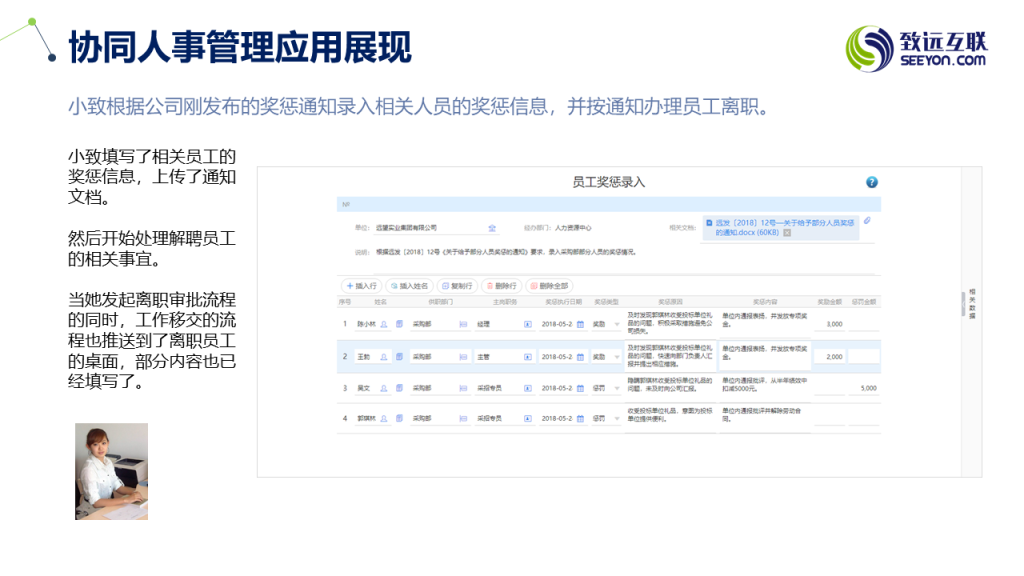Click the 插入行 button
Image resolution: width=1024 pixels, height=576 pixels.
(x=360, y=285)
